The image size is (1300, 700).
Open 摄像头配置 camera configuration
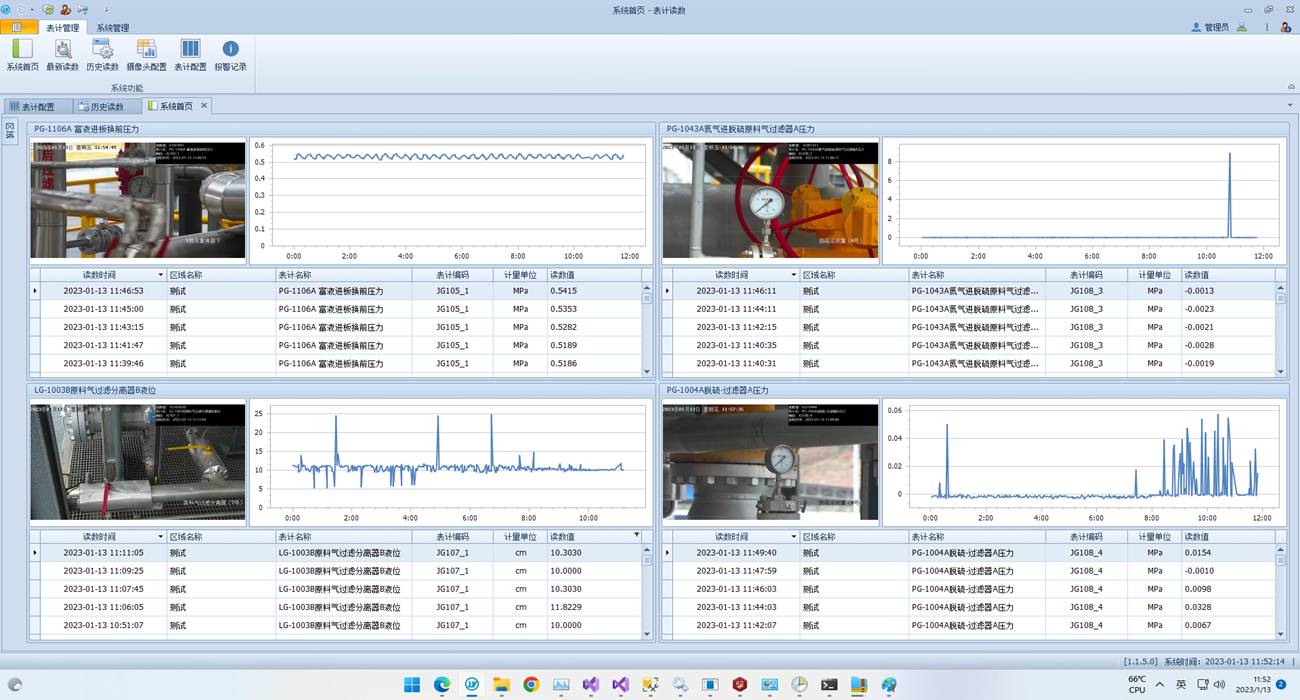pos(146,53)
